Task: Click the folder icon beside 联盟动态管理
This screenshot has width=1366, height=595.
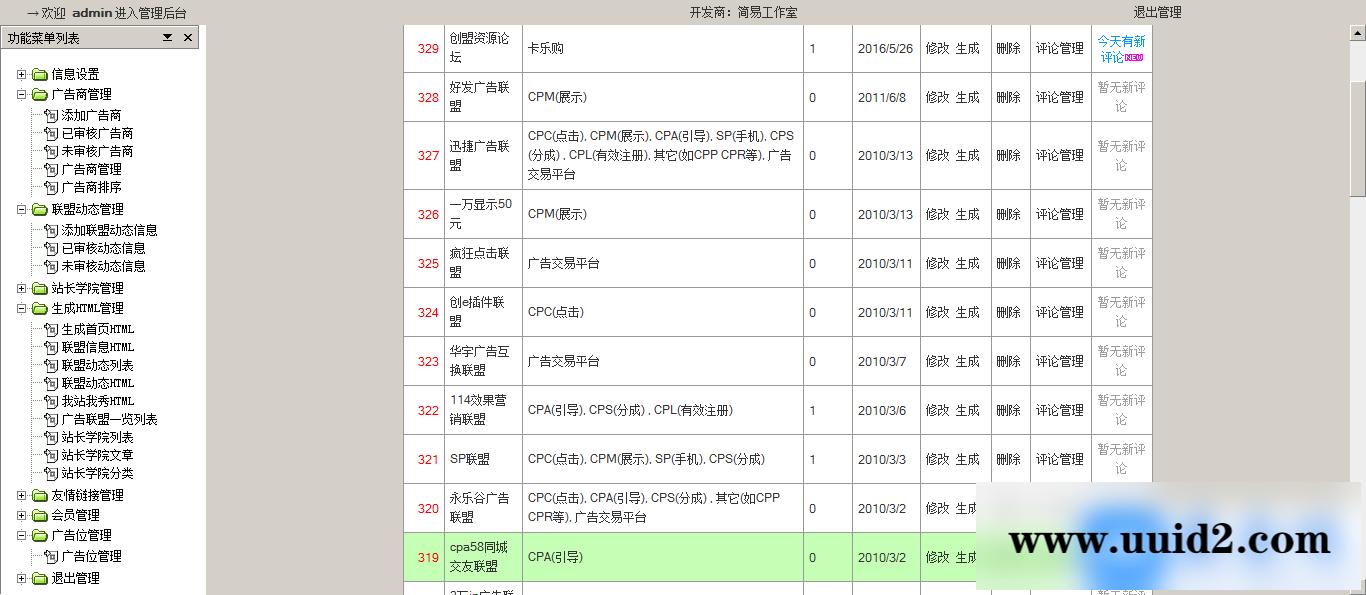Action: [x=37, y=209]
